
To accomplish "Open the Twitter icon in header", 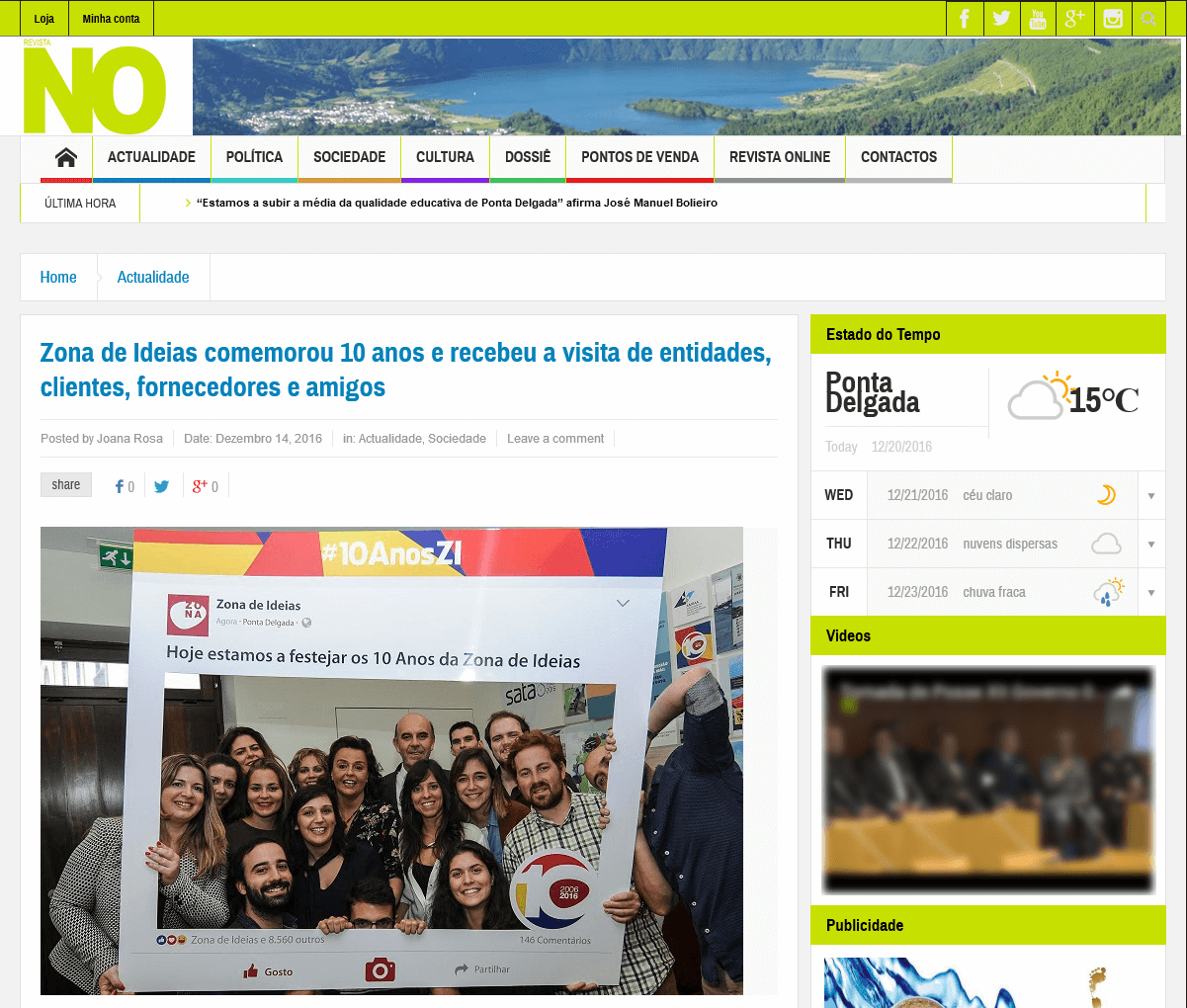I will click(x=1001, y=19).
